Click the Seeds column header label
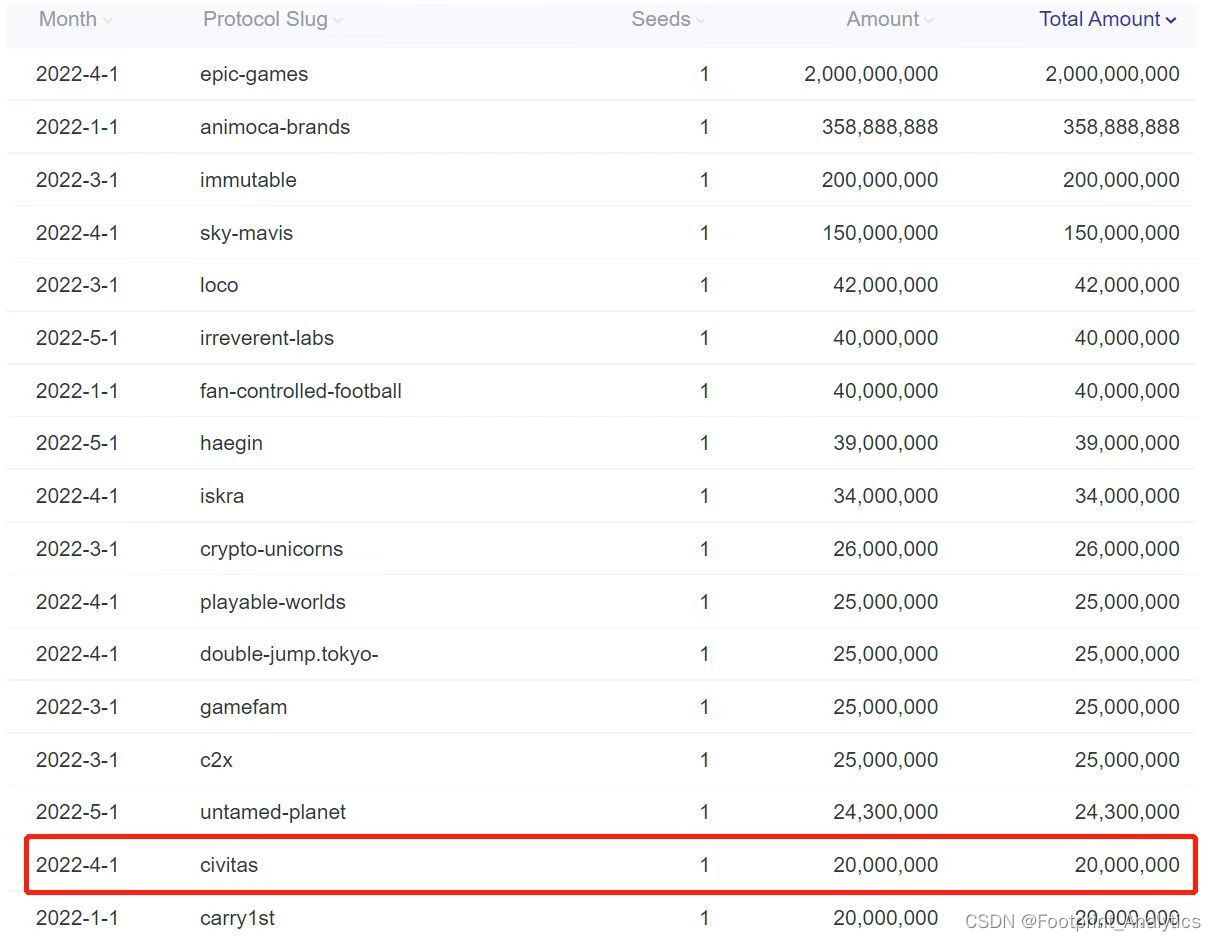Viewport: 1216px width, 941px height. click(x=661, y=19)
